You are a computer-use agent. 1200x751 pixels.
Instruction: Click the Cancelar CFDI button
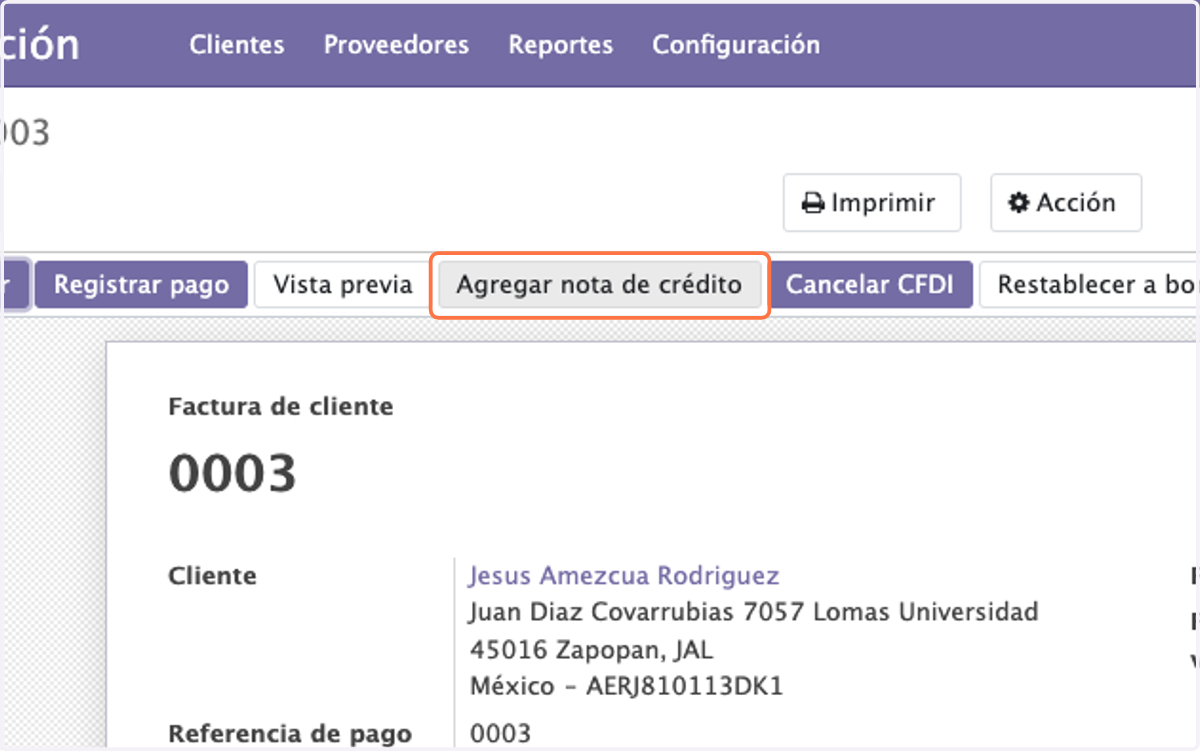[870, 285]
